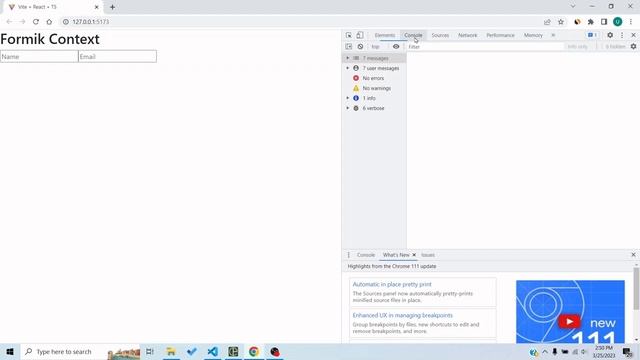Image resolution: width=640 pixels, height=360 pixels.
Task: Focus the Email input field
Action: (x=117, y=56)
